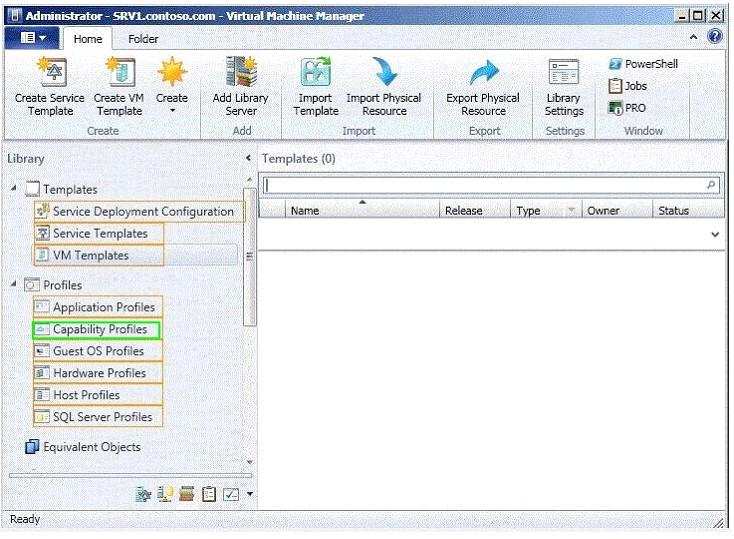Click the Templates (0) pane heading
The width and height of the screenshot is (734, 539).
coord(298,158)
